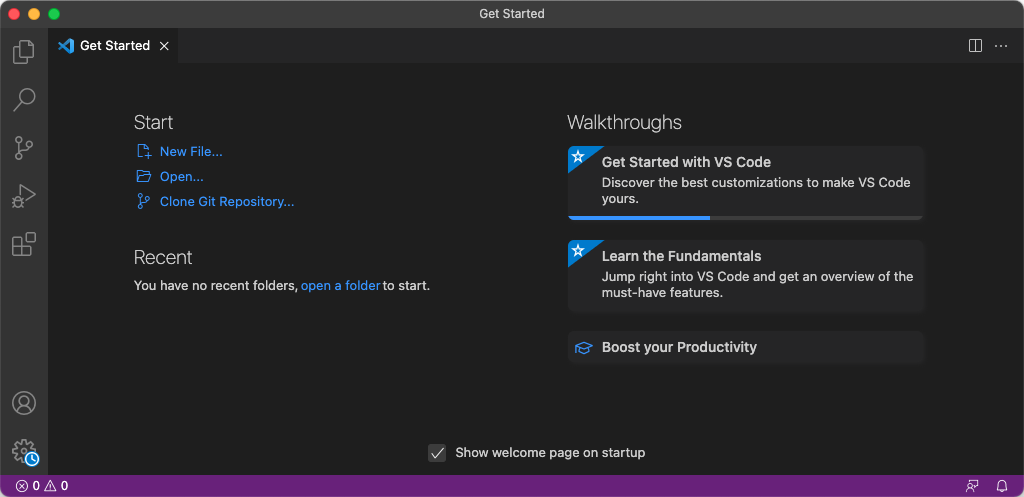Click the Recent heading

click(x=163, y=257)
